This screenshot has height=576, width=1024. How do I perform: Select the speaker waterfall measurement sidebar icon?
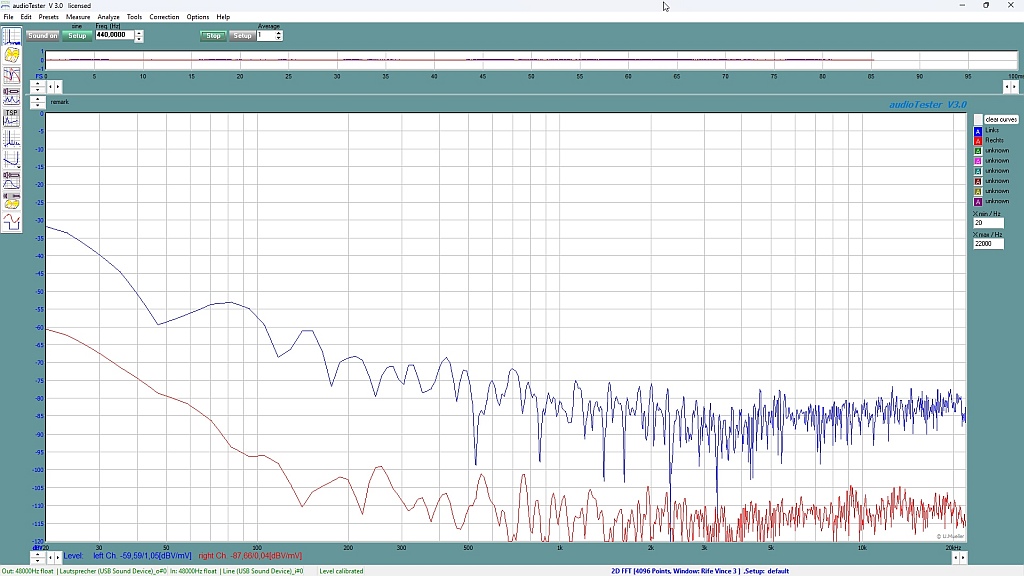[11, 201]
